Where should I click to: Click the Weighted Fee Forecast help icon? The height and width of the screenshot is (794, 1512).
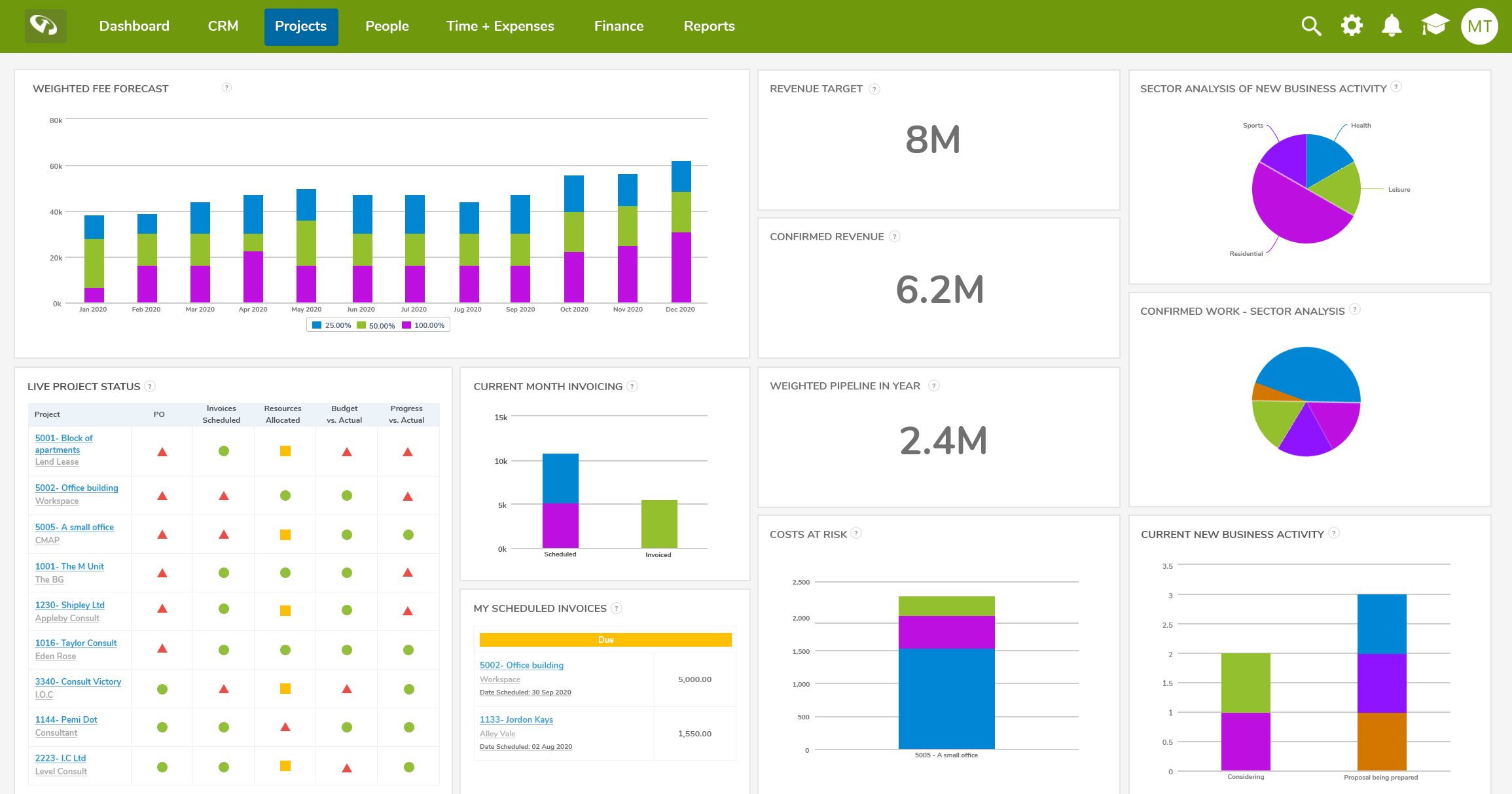click(x=226, y=88)
